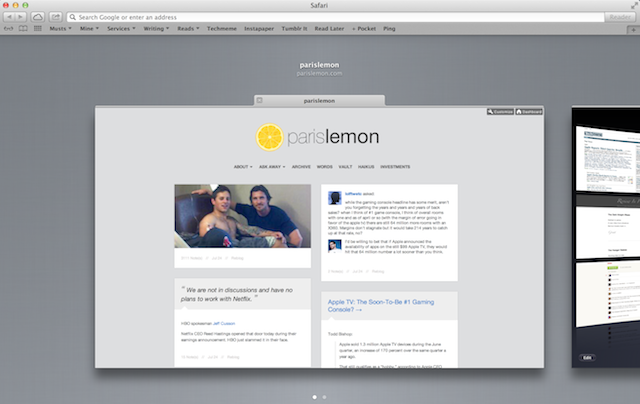This screenshot has height=404, width=640.
Task: Expand the Services bookmarks folder
Action: (121, 29)
